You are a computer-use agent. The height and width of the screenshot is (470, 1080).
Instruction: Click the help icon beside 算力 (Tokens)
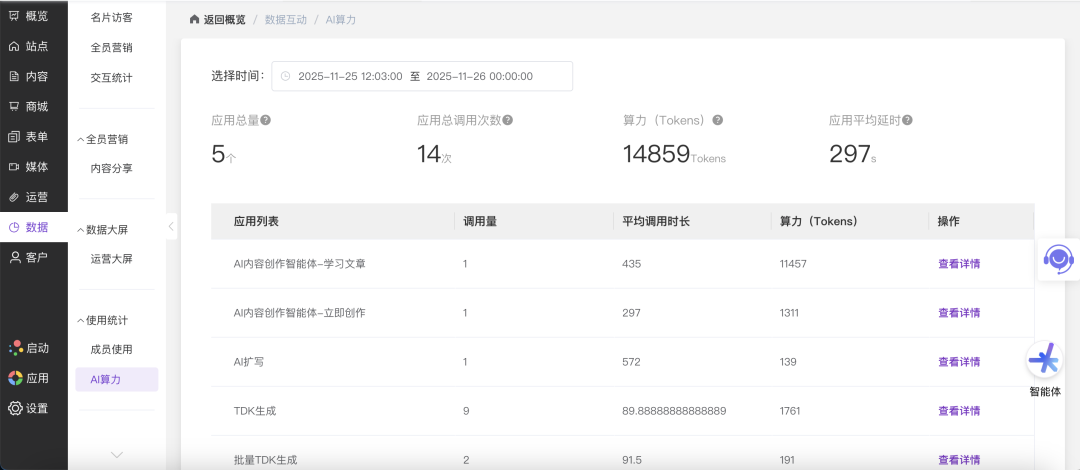(x=717, y=120)
